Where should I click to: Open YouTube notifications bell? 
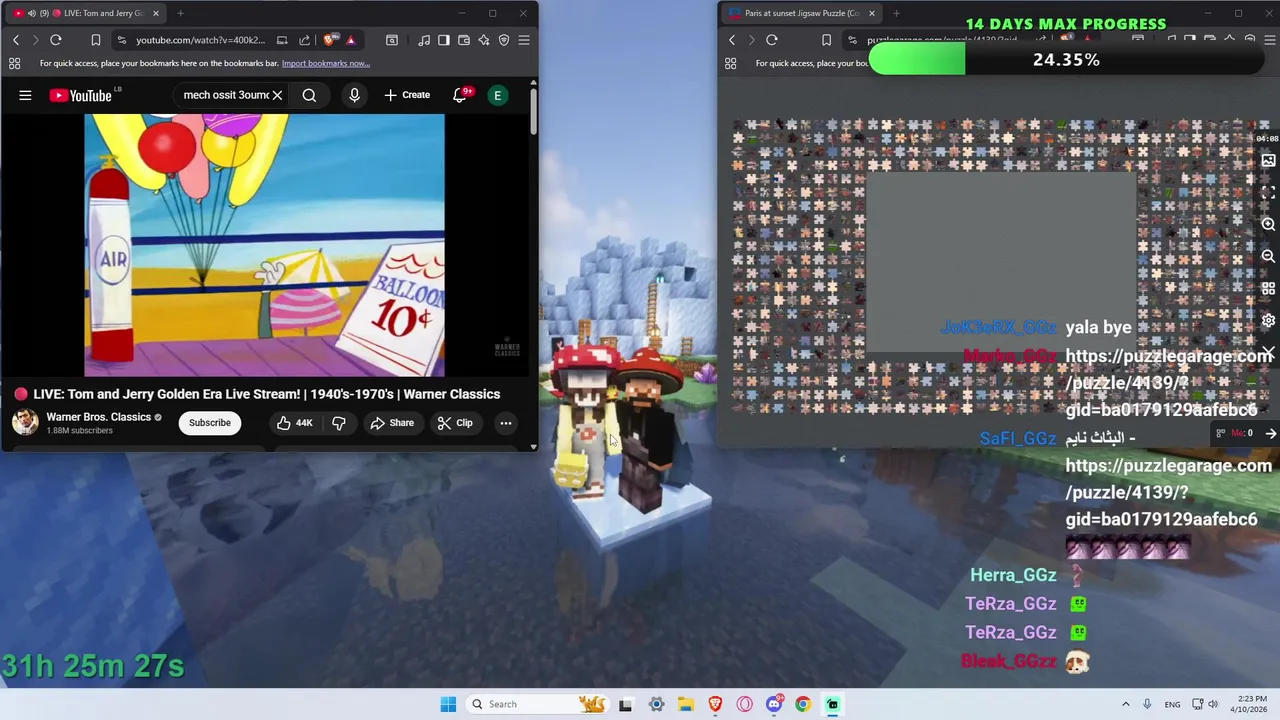point(461,95)
